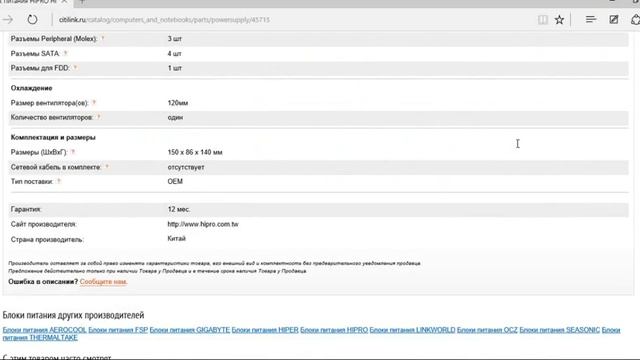640x360 pixels.
Task: Help mark next to Разъемы SATA
Action: click(65, 53)
